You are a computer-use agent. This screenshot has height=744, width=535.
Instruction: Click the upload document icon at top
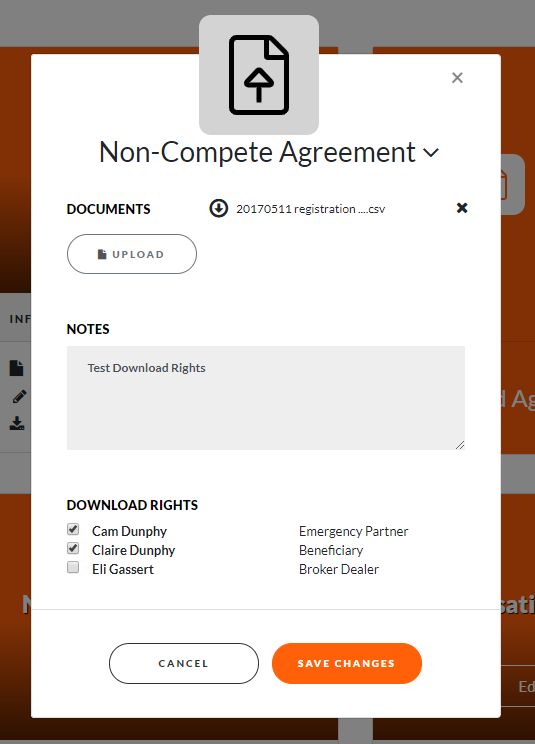tap(259, 75)
